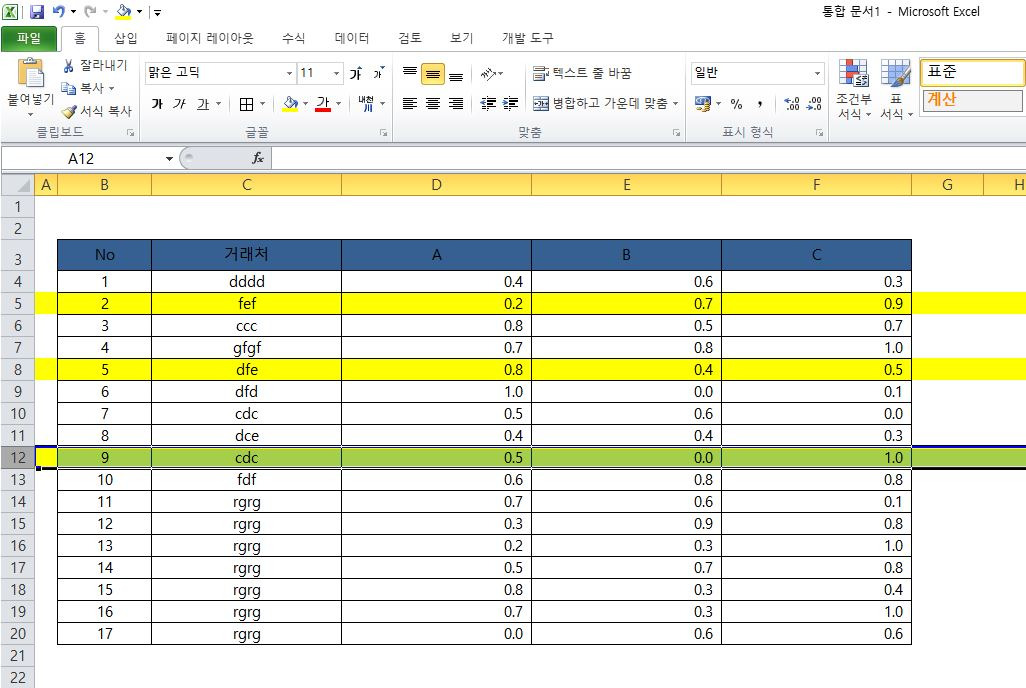Align text to bottom of cell
The width and height of the screenshot is (1026, 688).
pos(456,74)
